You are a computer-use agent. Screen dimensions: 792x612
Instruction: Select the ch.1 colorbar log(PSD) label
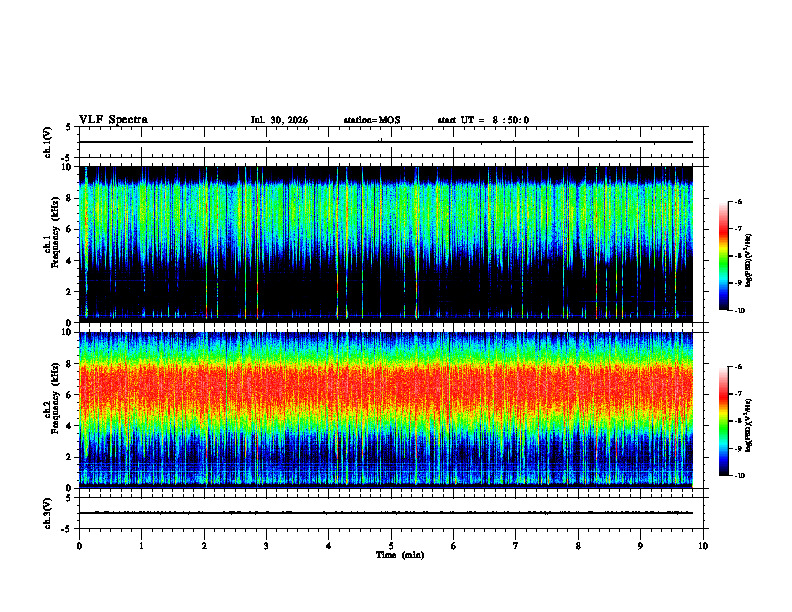[748, 261]
